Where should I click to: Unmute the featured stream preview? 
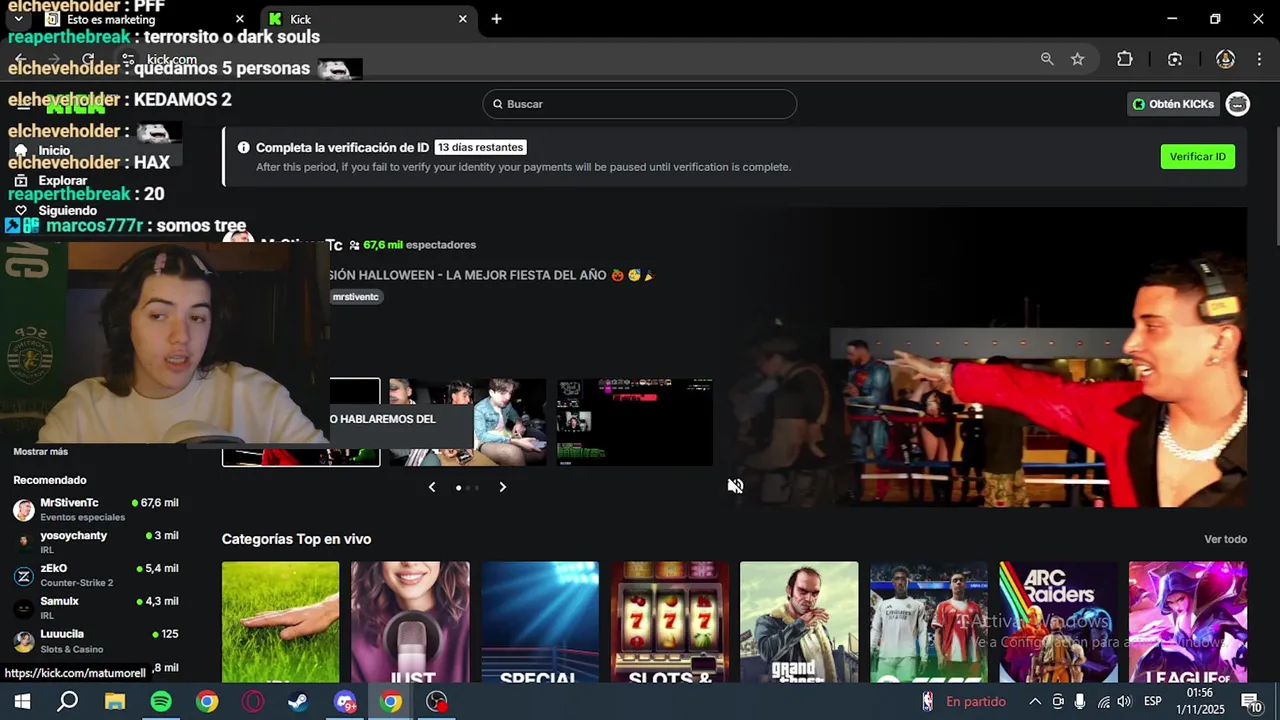click(735, 486)
